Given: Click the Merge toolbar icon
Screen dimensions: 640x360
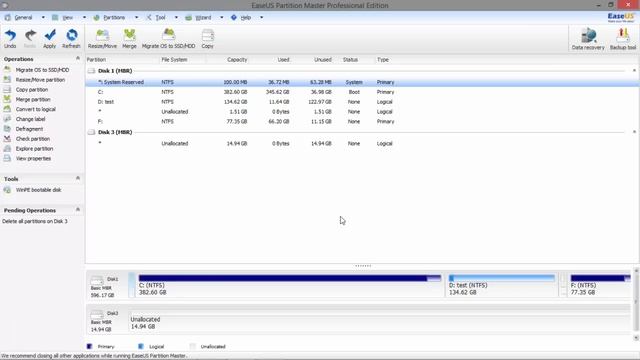Looking at the screenshot, I should (x=129, y=36).
